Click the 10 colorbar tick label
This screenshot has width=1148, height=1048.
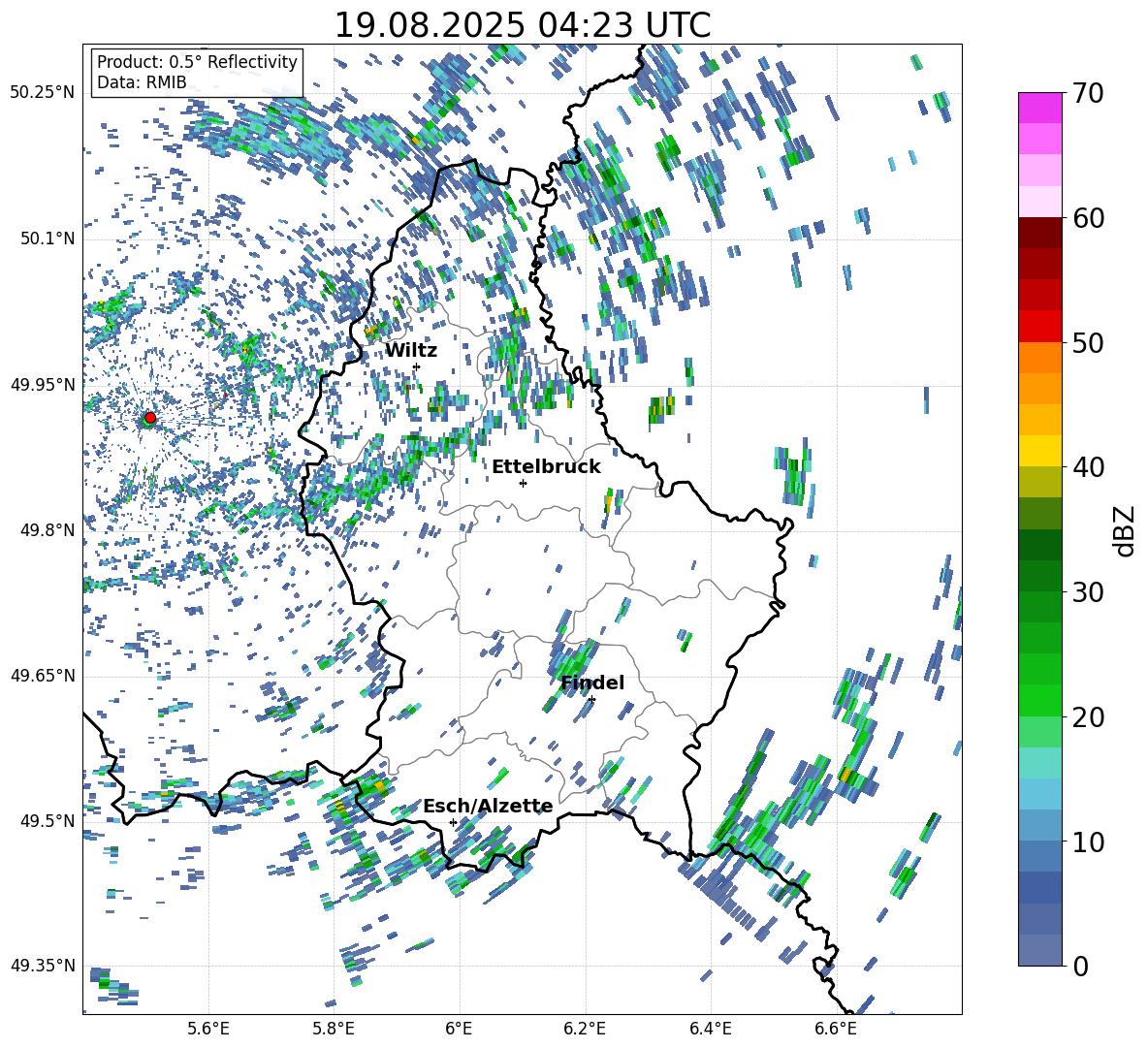1088,842
